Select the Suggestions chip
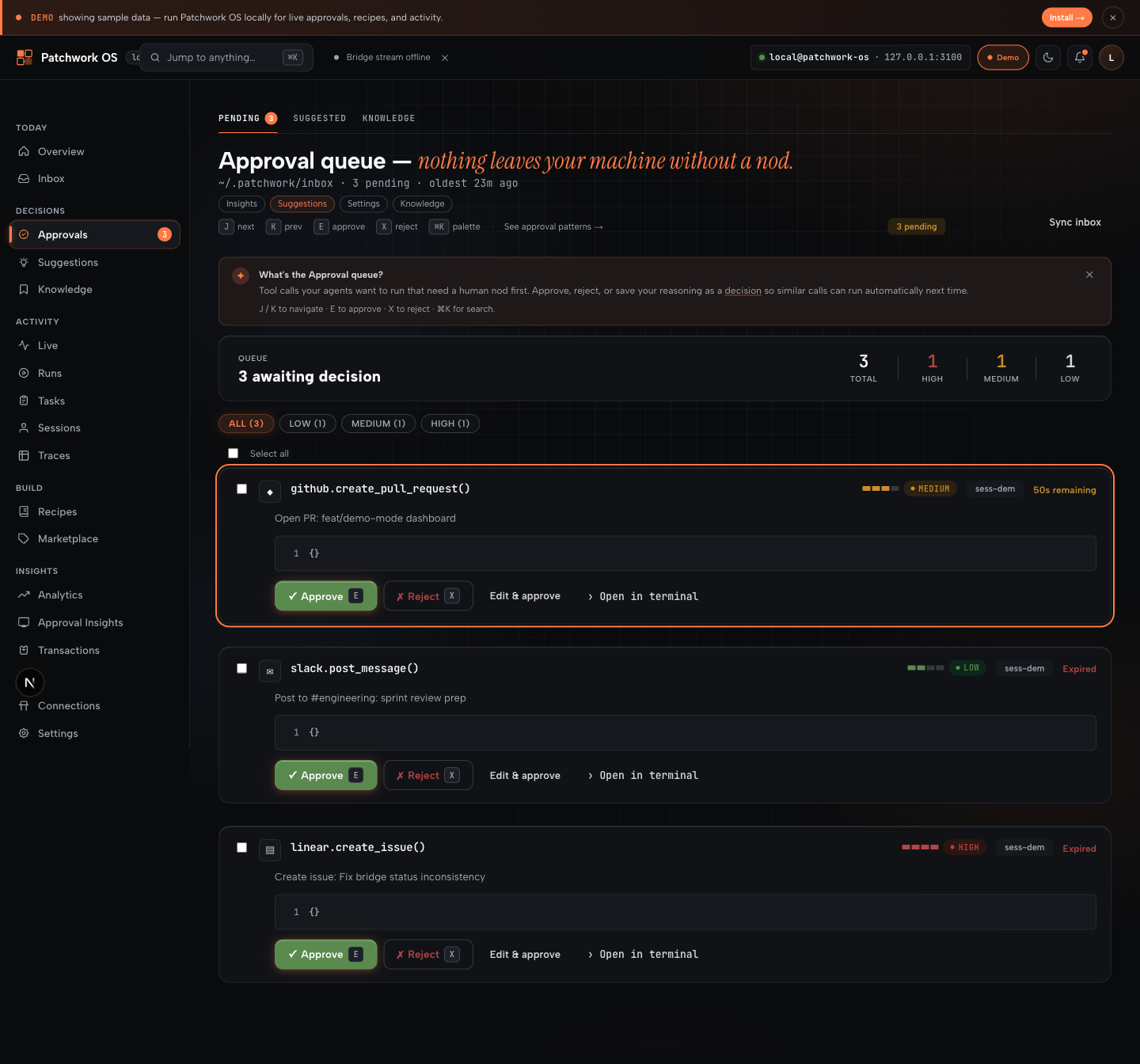 click(x=302, y=203)
